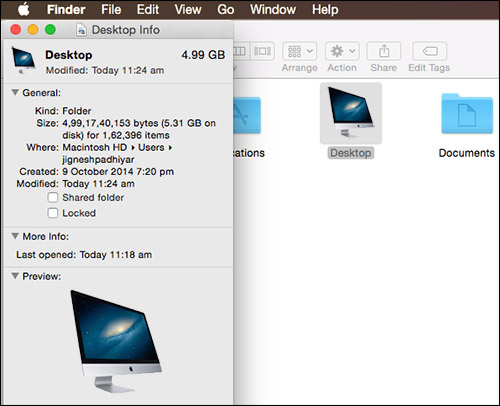This screenshot has width=500, height=406.
Task: Open the Apple menu
Action: [x=24, y=9]
